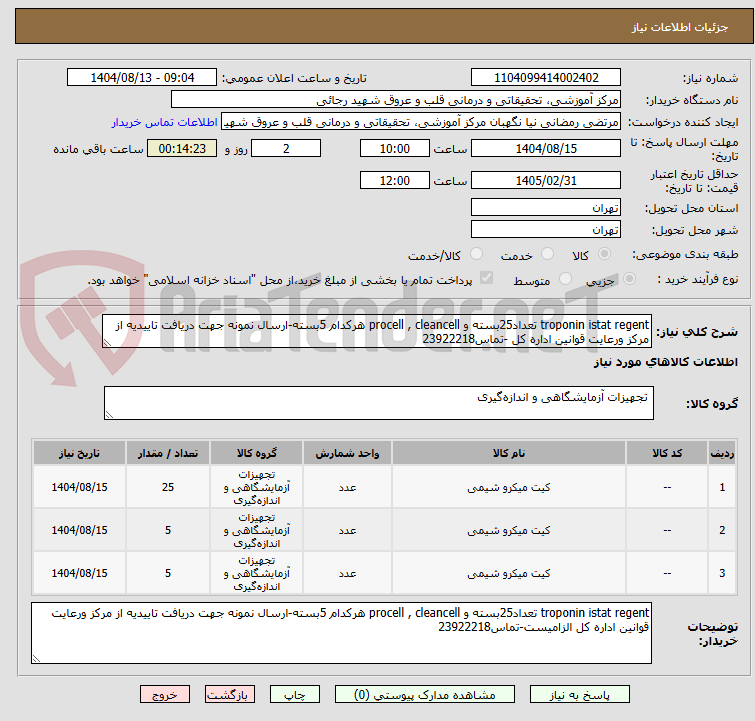Click the delivery province تهران field

tap(546, 208)
